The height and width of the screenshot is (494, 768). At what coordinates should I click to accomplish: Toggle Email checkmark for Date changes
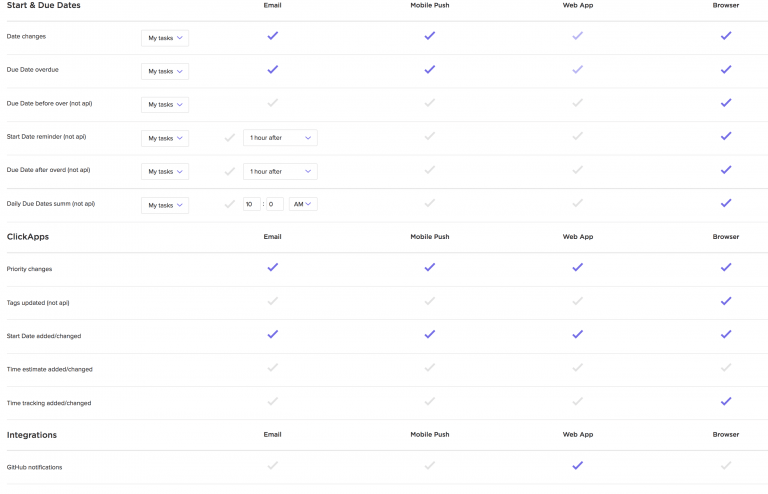[x=272, y=36]
